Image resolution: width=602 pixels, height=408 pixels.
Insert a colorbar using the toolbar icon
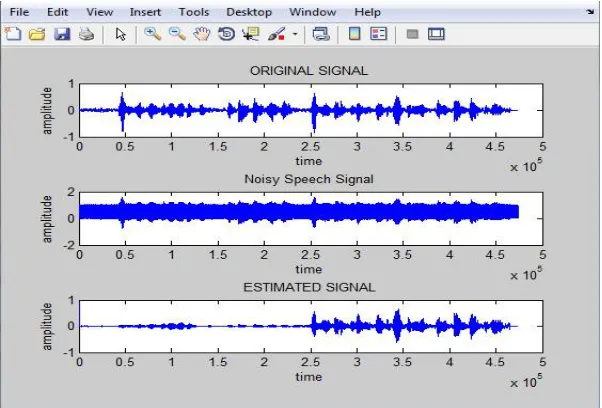point(354,34)
